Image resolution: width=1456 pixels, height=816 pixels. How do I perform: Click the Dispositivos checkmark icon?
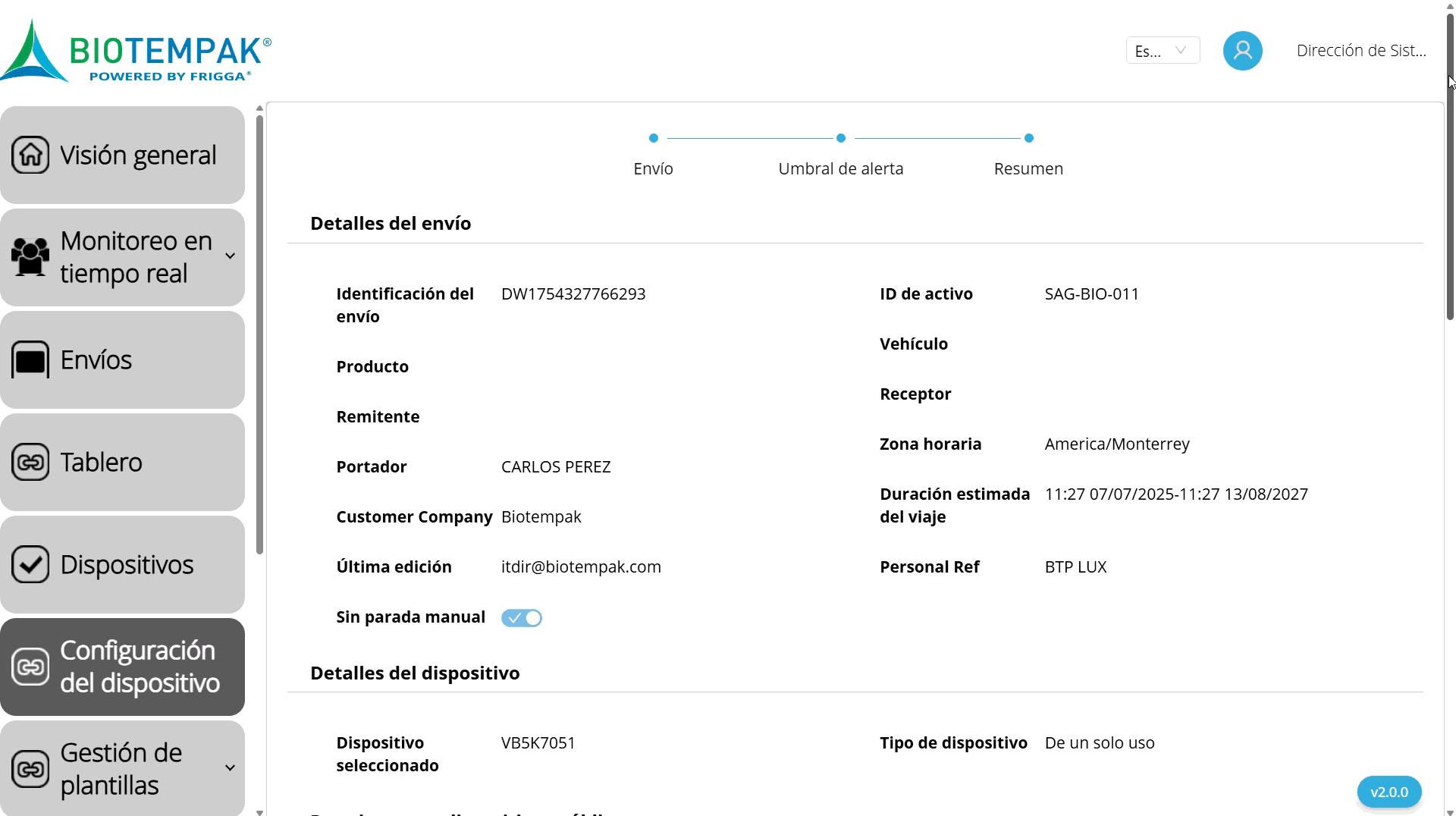coord(30,564)
